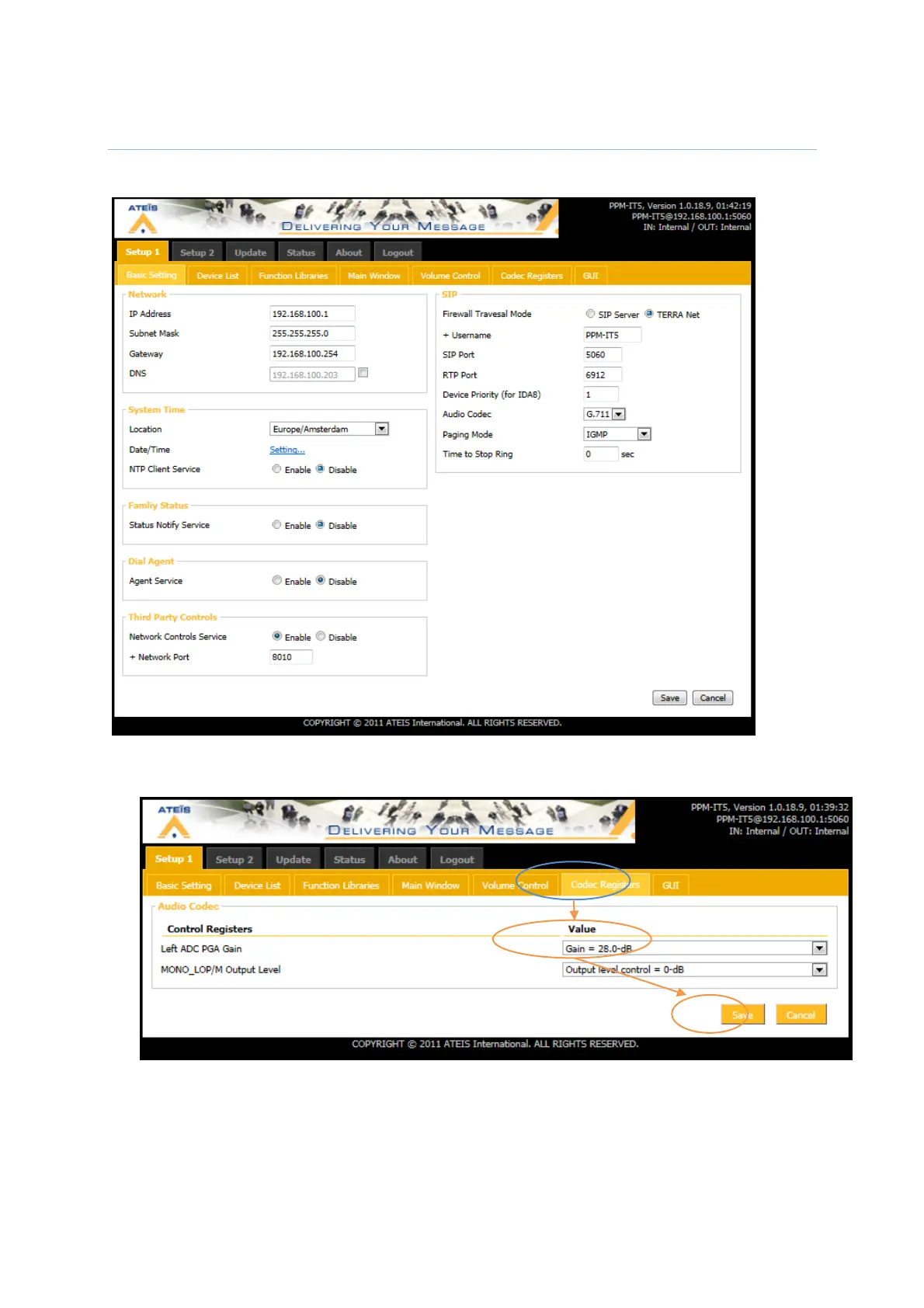Viewport: 924px width, 1308px height.
Task: Click the Device Priority input field
Action: coord(601,395)
